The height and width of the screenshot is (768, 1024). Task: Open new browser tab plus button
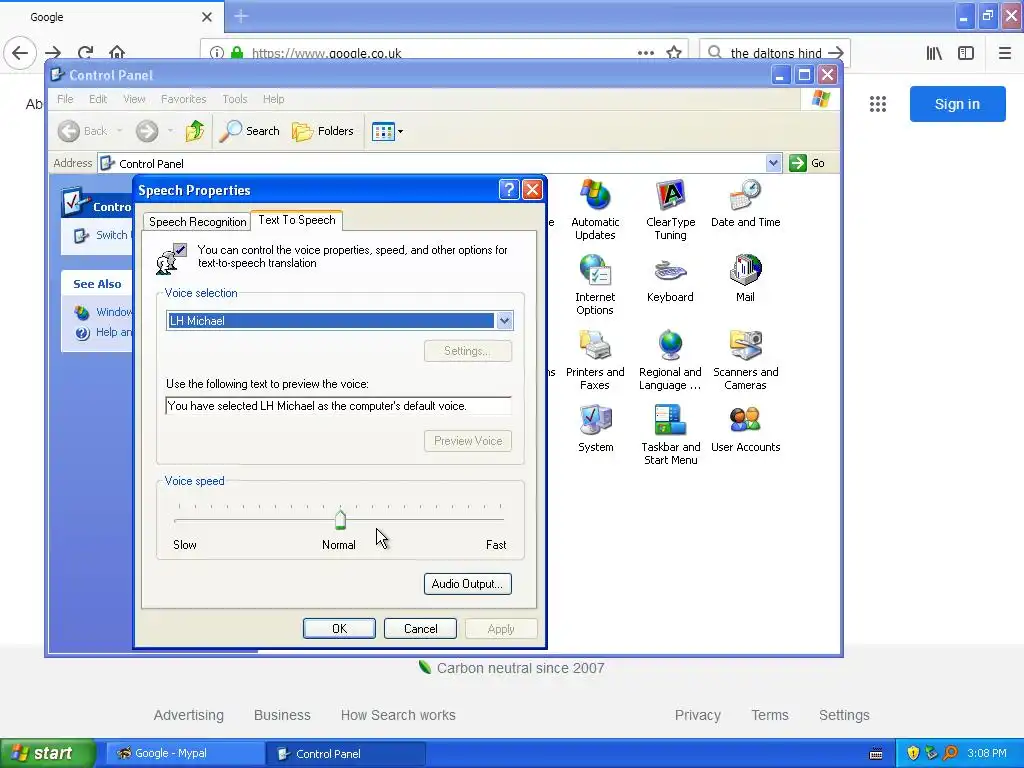240,16
